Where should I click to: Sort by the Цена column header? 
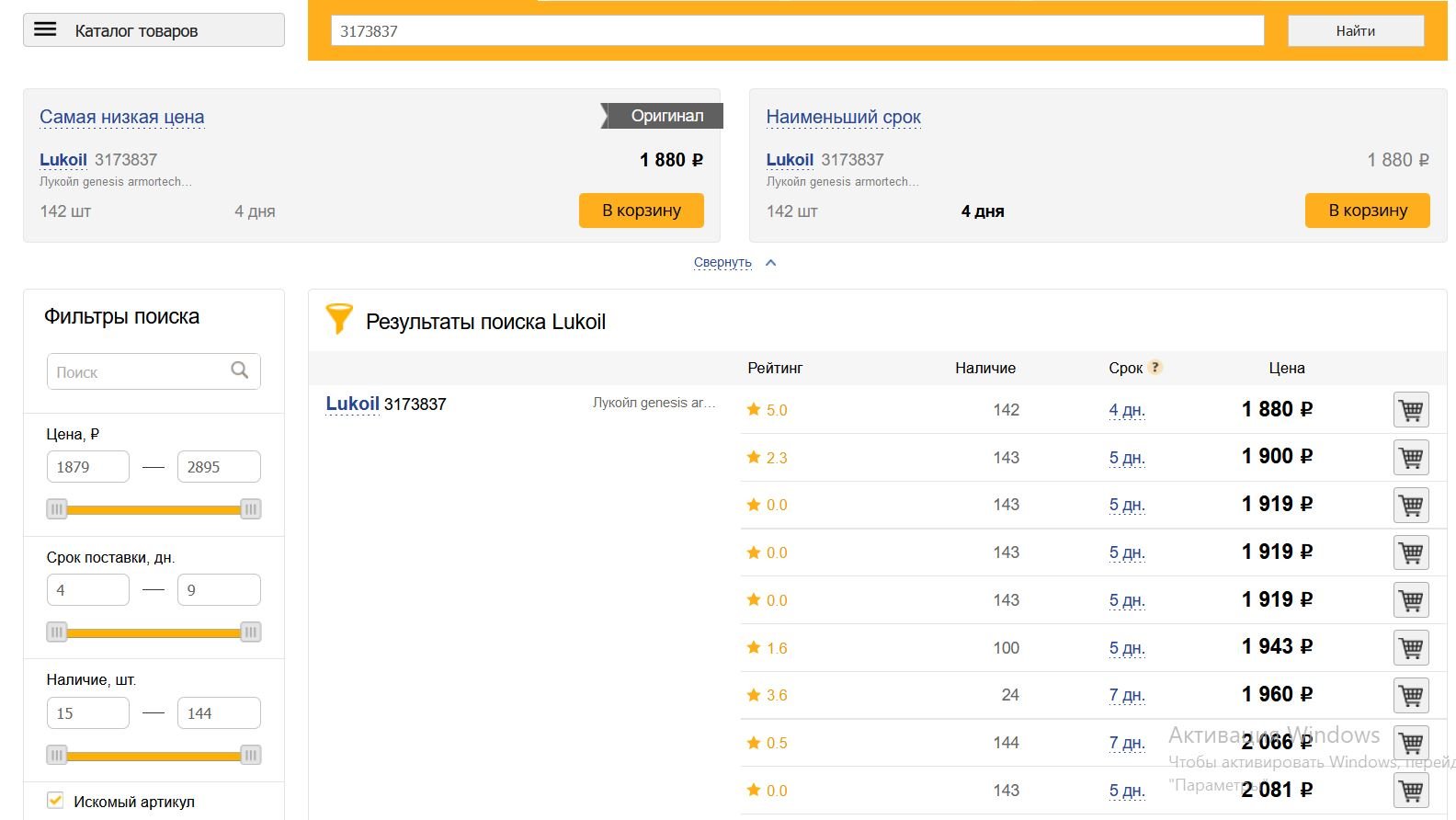pyautogui.click(x=1287, y=368)
